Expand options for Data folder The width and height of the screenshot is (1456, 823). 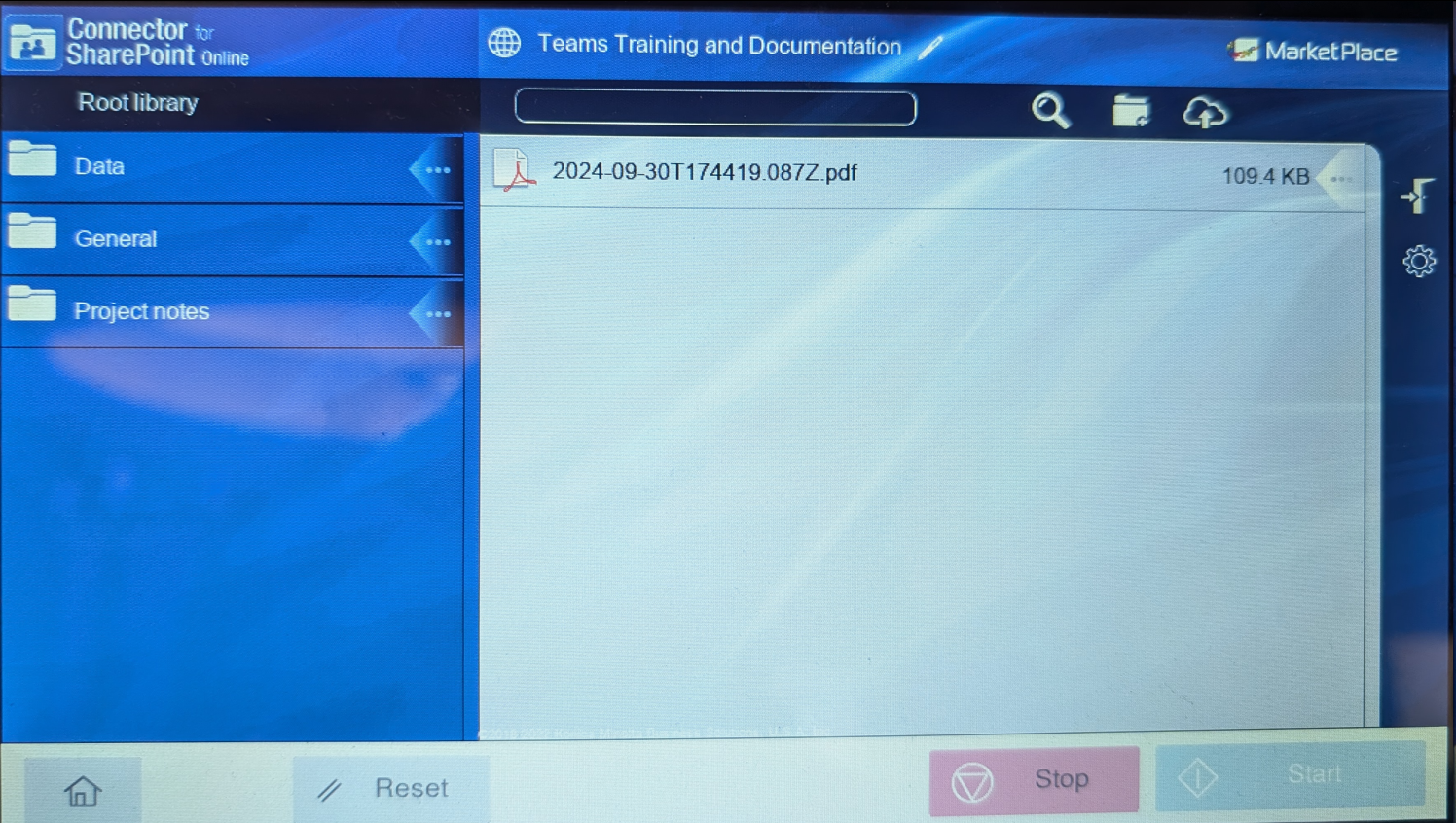436,170
